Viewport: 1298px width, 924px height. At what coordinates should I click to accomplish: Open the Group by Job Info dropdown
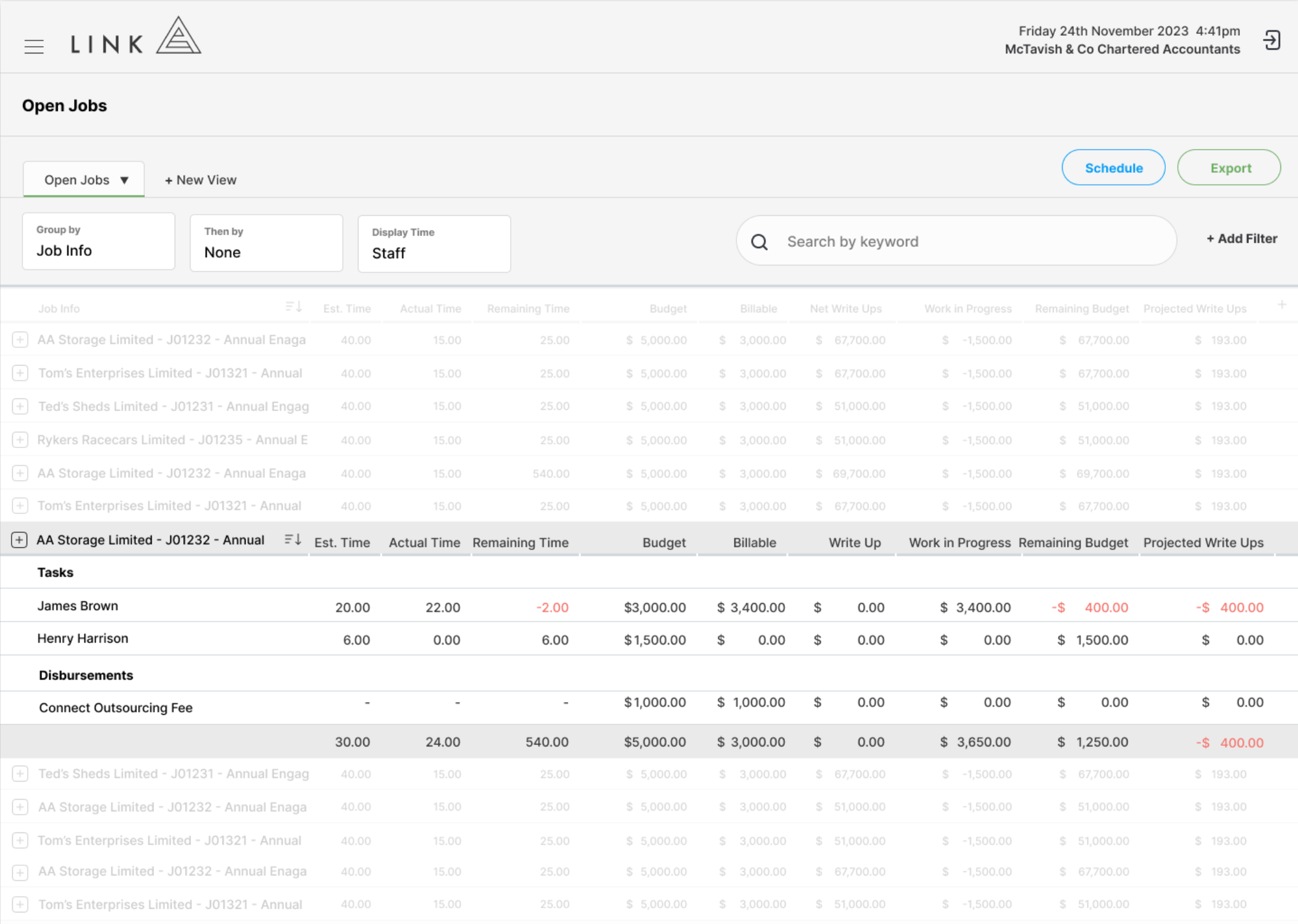(99, 241)
